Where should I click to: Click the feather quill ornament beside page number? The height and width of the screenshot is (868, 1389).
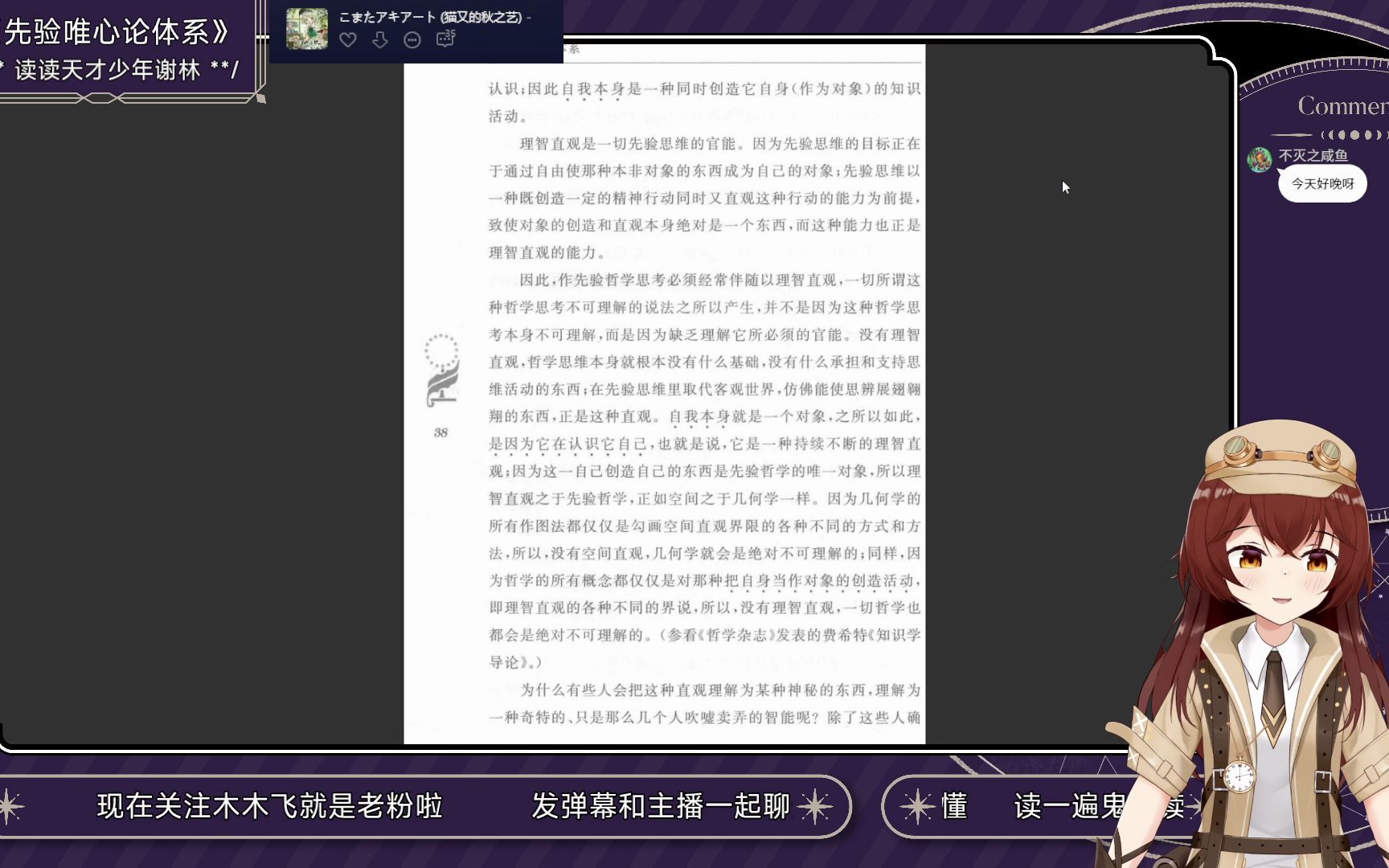(x=441, y=371)
